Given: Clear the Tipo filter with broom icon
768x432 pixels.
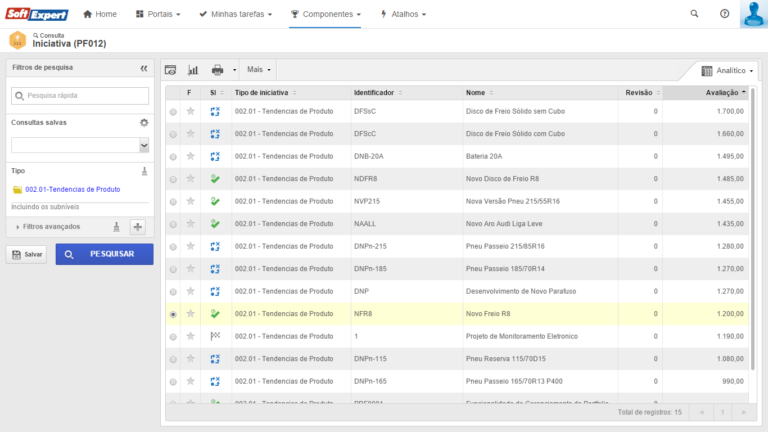Looking at the screenshot, I should tap(144, 170).
